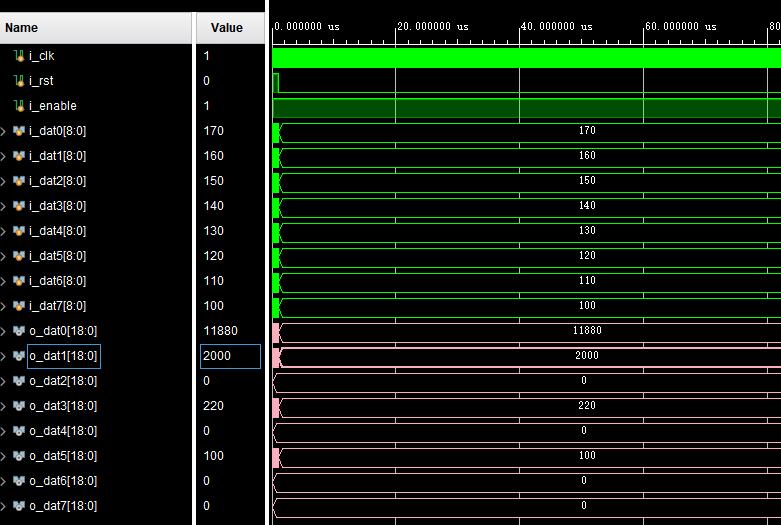
Task: Click the i_dat1[8:0] bus icon
Action: click(19, 156)
